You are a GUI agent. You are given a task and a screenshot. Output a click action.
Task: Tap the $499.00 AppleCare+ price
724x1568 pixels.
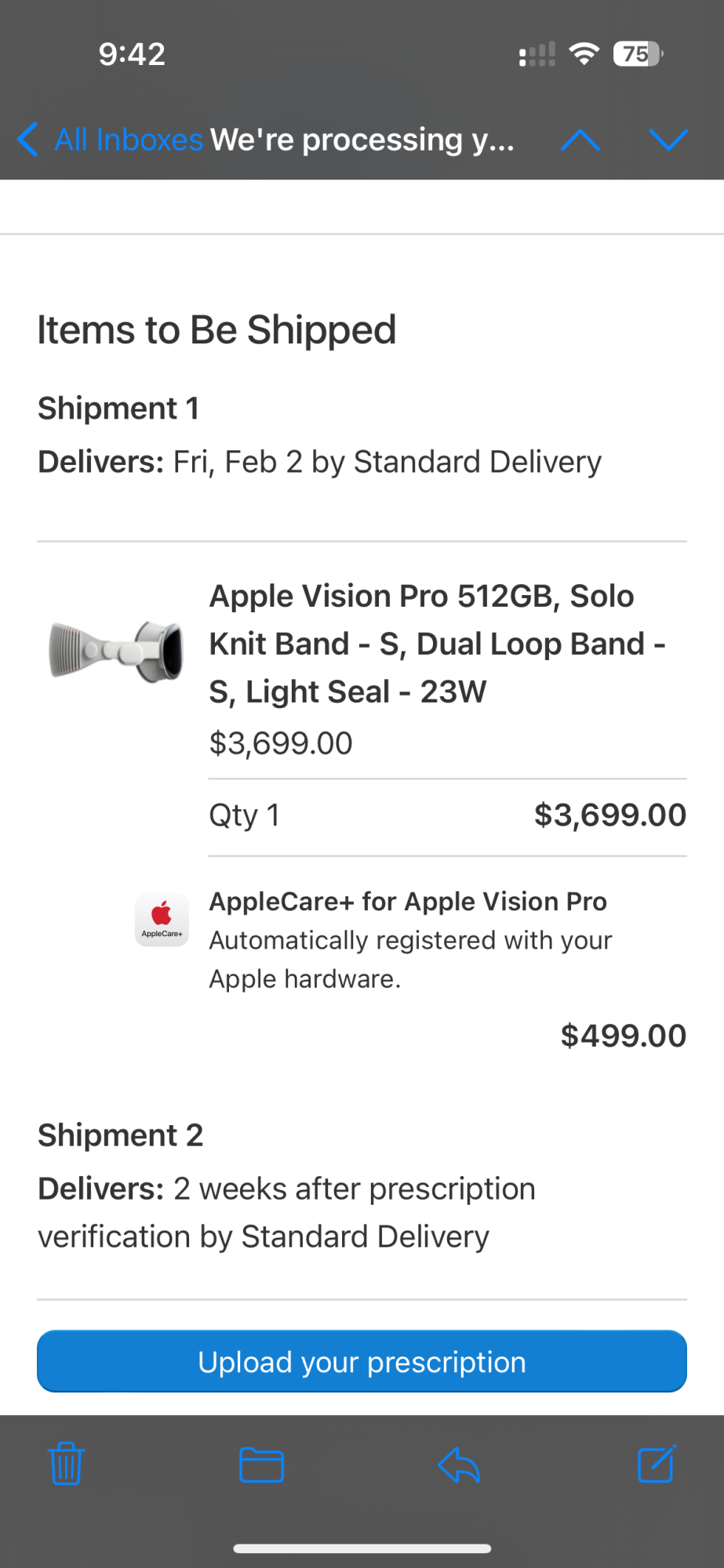(x=624, y=1036)
